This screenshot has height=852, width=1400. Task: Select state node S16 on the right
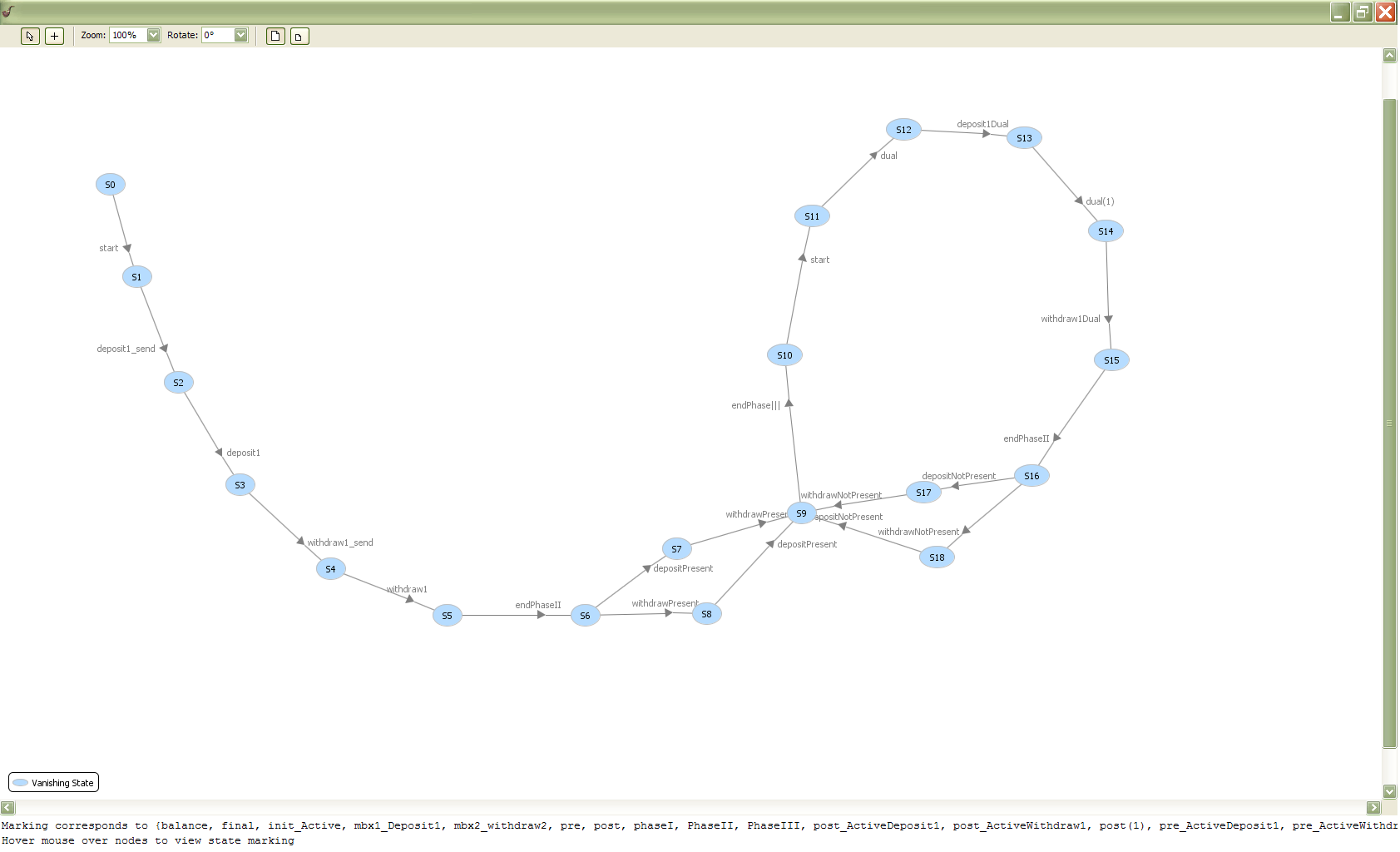[x=1031, y=476]
